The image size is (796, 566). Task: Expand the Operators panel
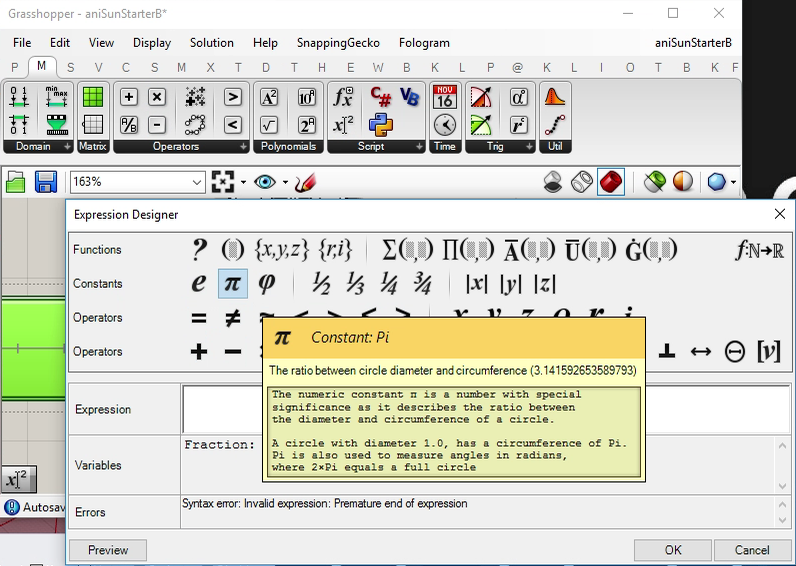point(181,146)
